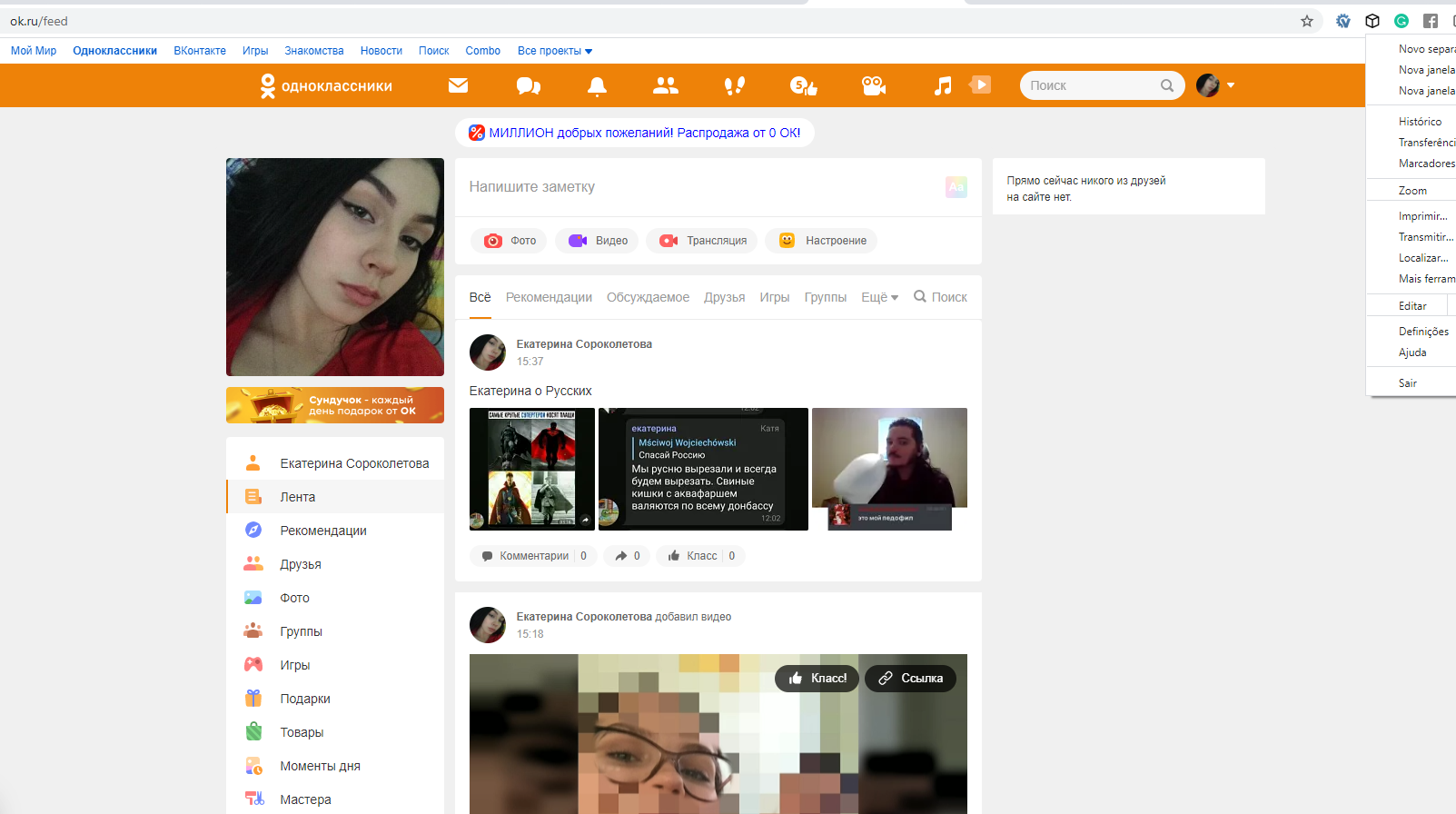Select Рекомендации in the sidebar
Screen dimensions: 1456x814
335,531
